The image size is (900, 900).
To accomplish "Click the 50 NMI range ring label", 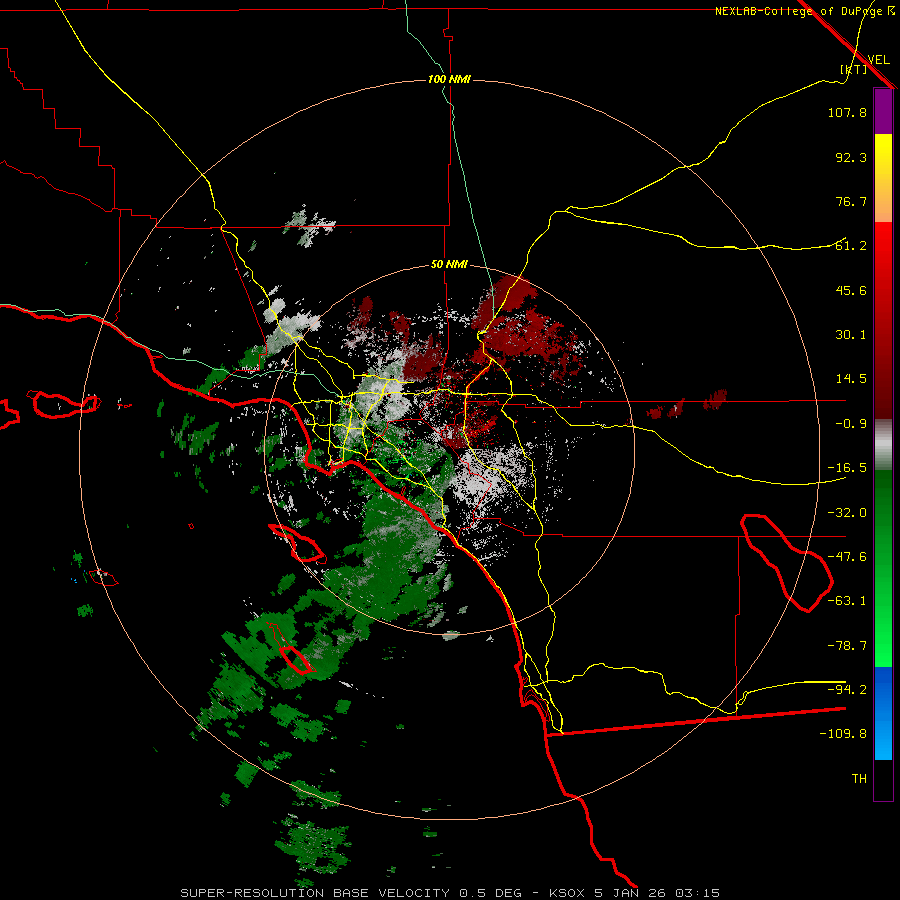I will point(449,264).
